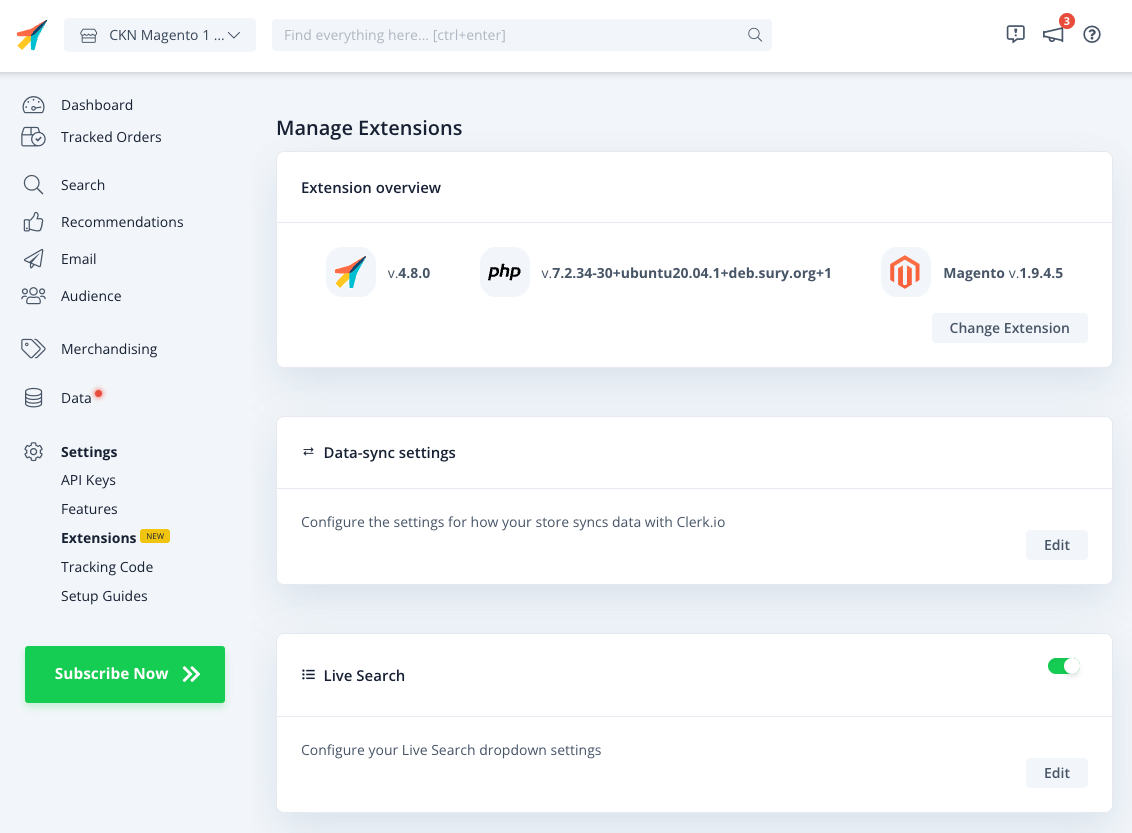
Task: Collapse the Settings section in sidebar
Action: coord(89,452)
